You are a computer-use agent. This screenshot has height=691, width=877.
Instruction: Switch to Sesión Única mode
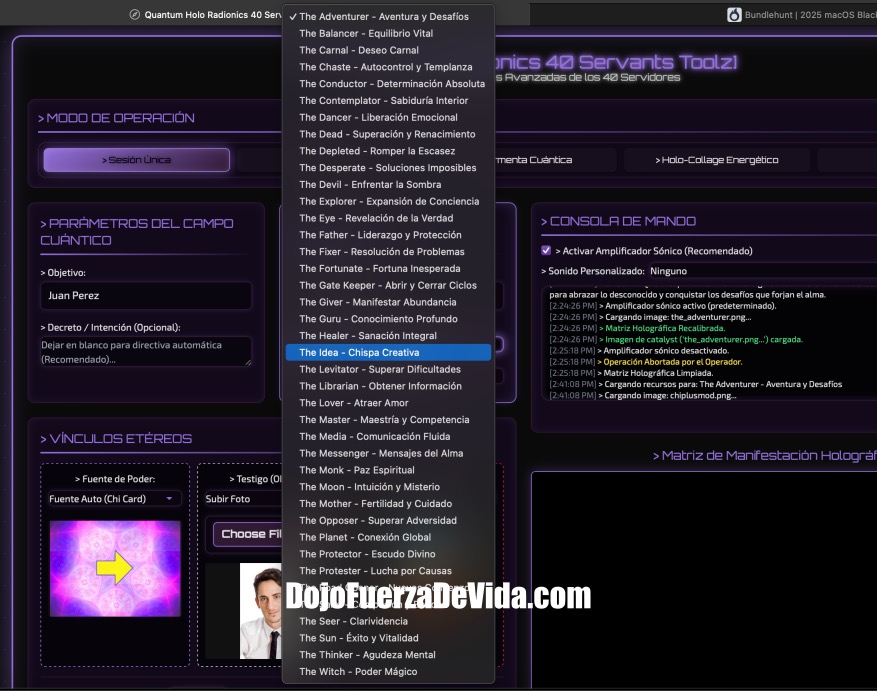click(x=136, y=160)
